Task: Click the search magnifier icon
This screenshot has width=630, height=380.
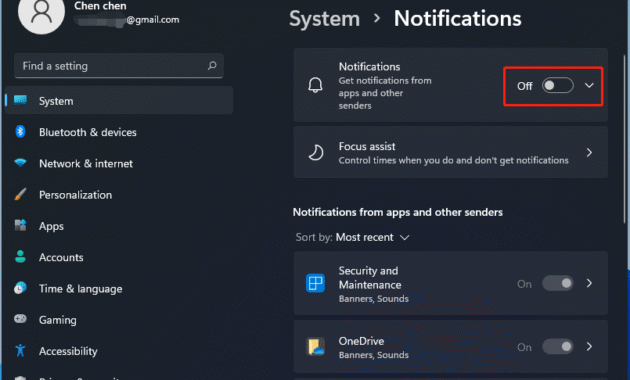Action: tap(212, 65)
